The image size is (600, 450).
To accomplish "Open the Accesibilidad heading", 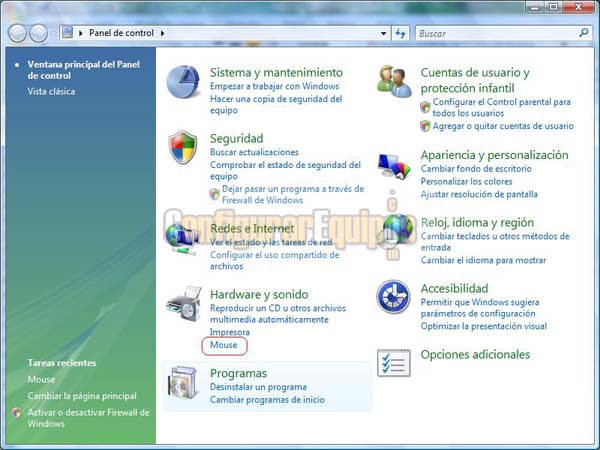I will [x=455, y=289].
